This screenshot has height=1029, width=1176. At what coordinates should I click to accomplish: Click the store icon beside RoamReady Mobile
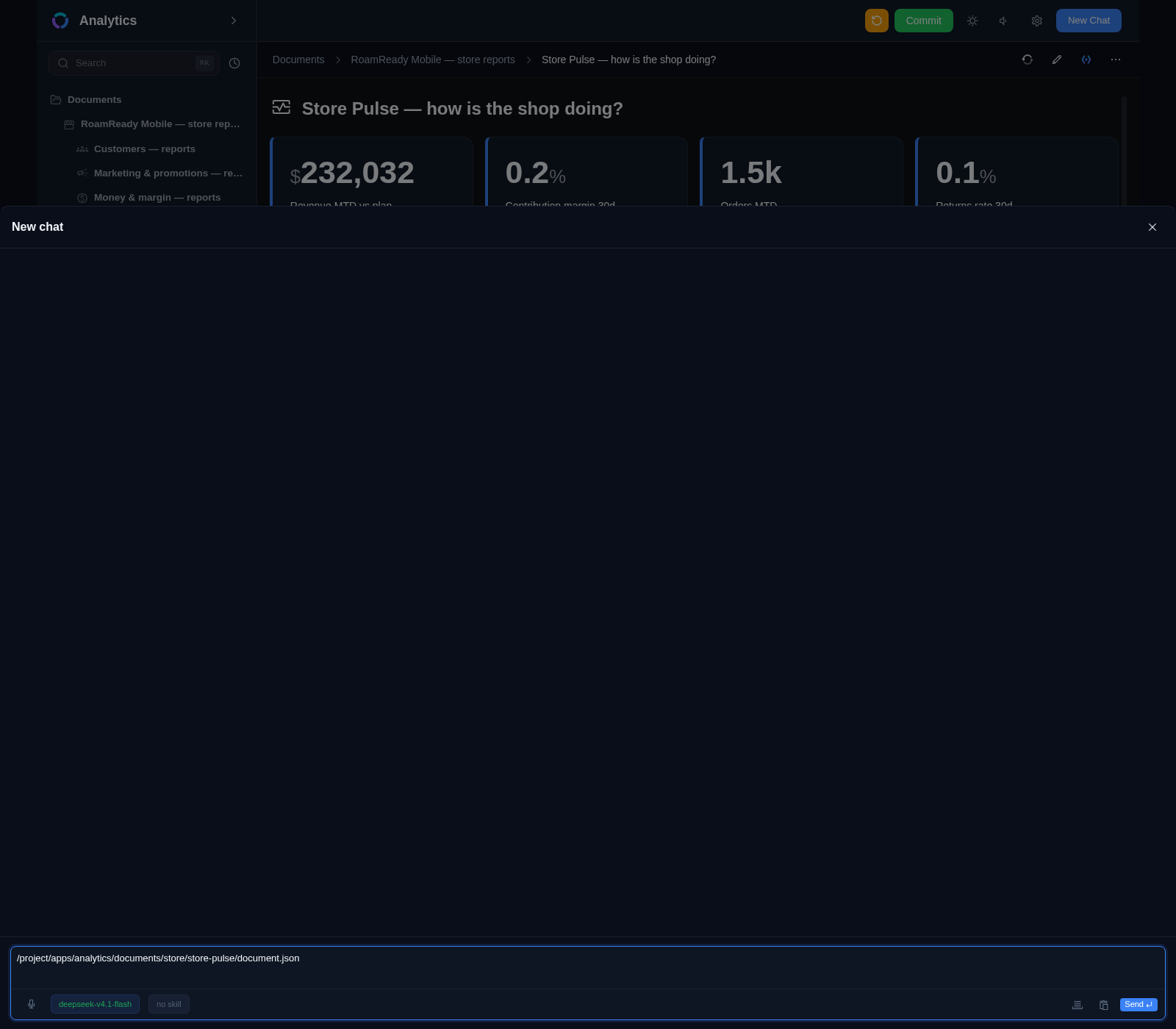pos(69,125)
